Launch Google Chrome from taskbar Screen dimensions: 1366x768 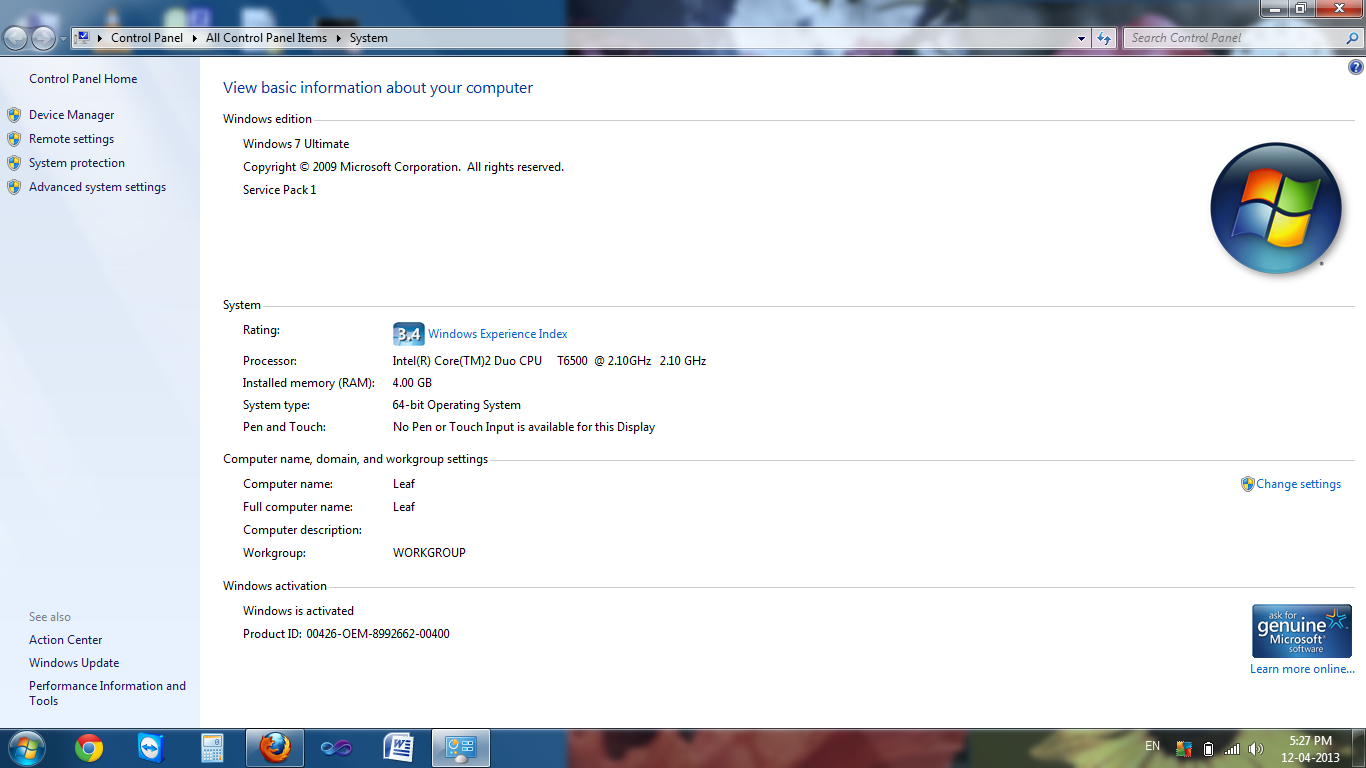coord(89,748)
